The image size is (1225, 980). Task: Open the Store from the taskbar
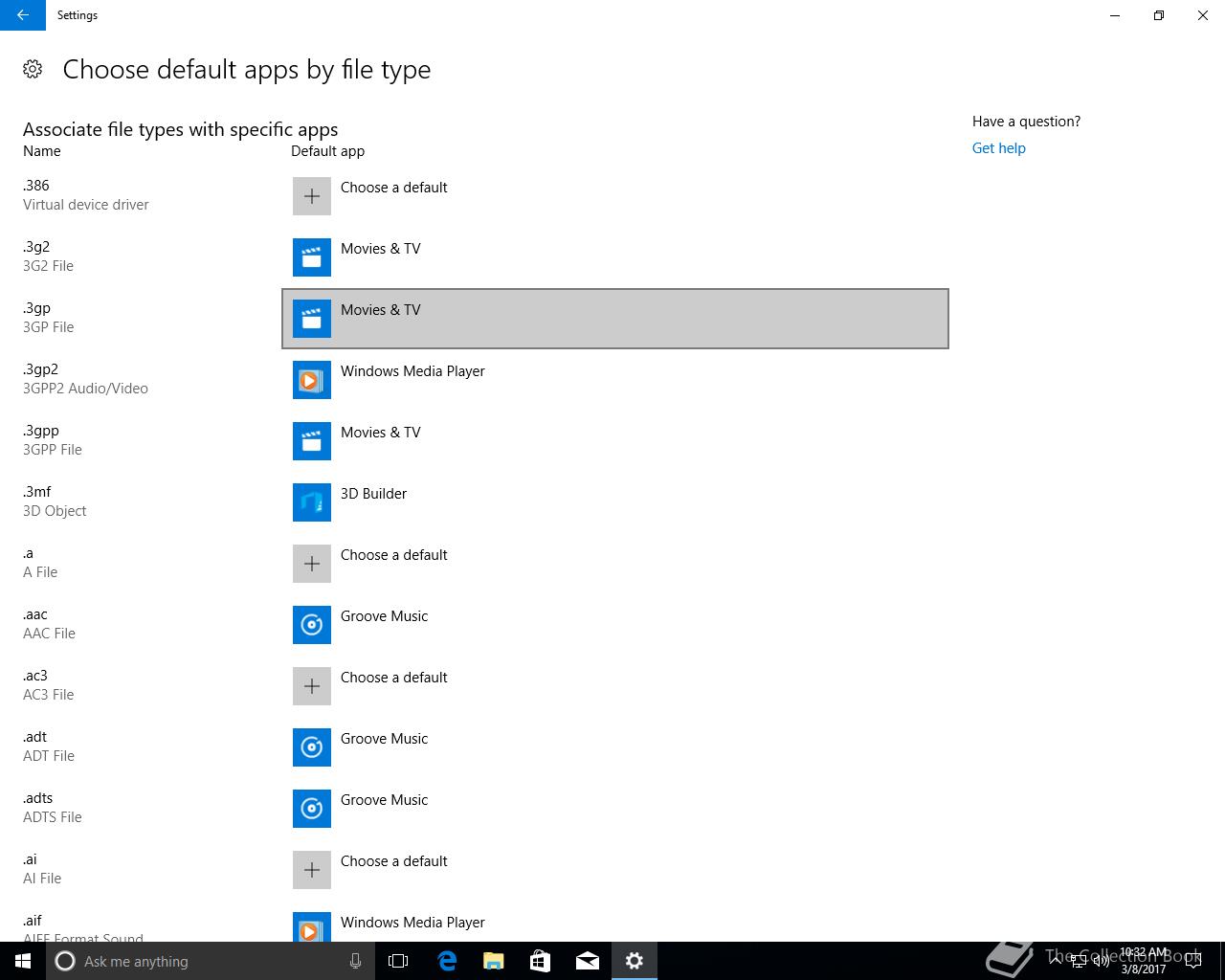[x=541, y=961]
